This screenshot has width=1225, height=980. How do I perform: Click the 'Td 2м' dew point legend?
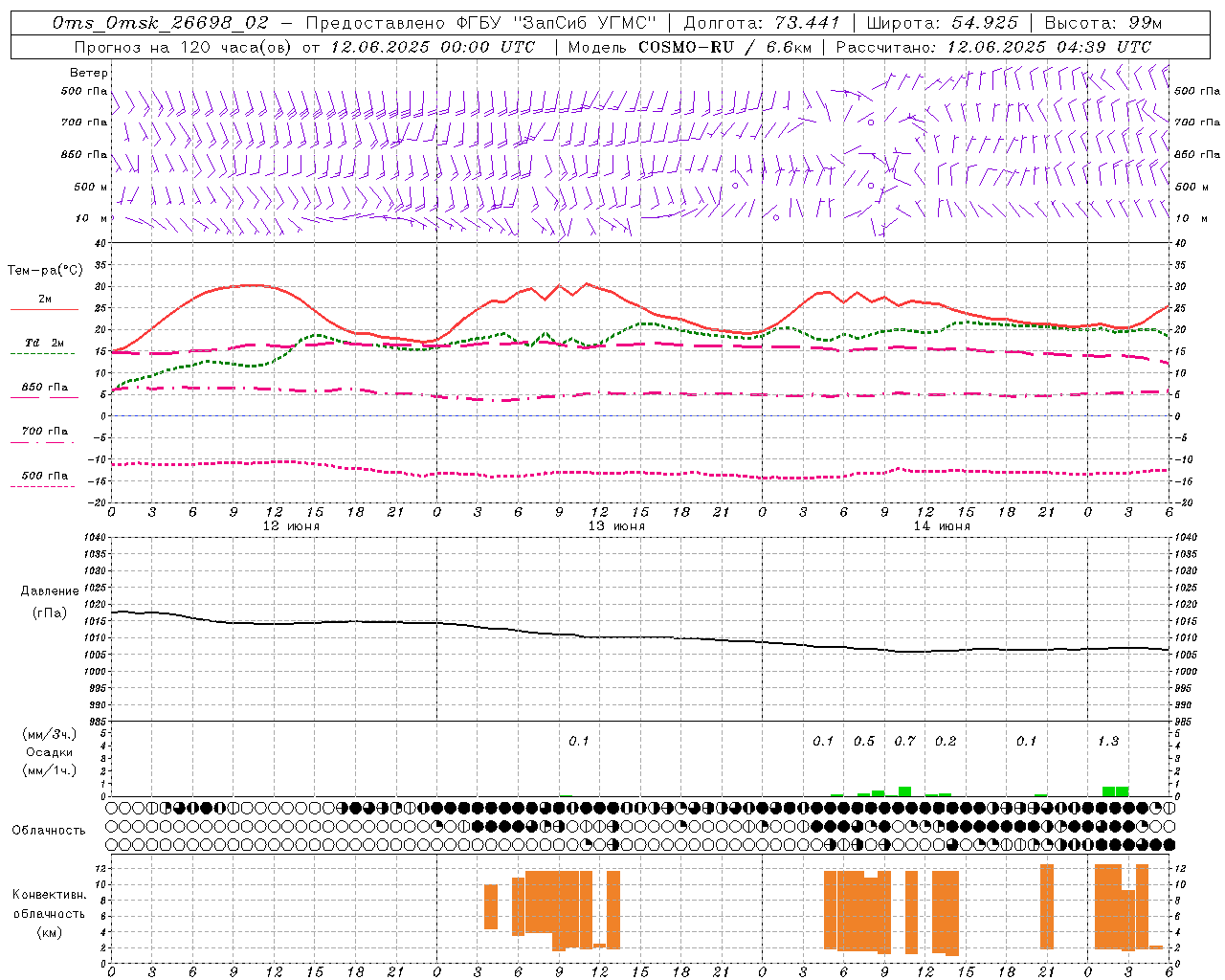(45, 343)
